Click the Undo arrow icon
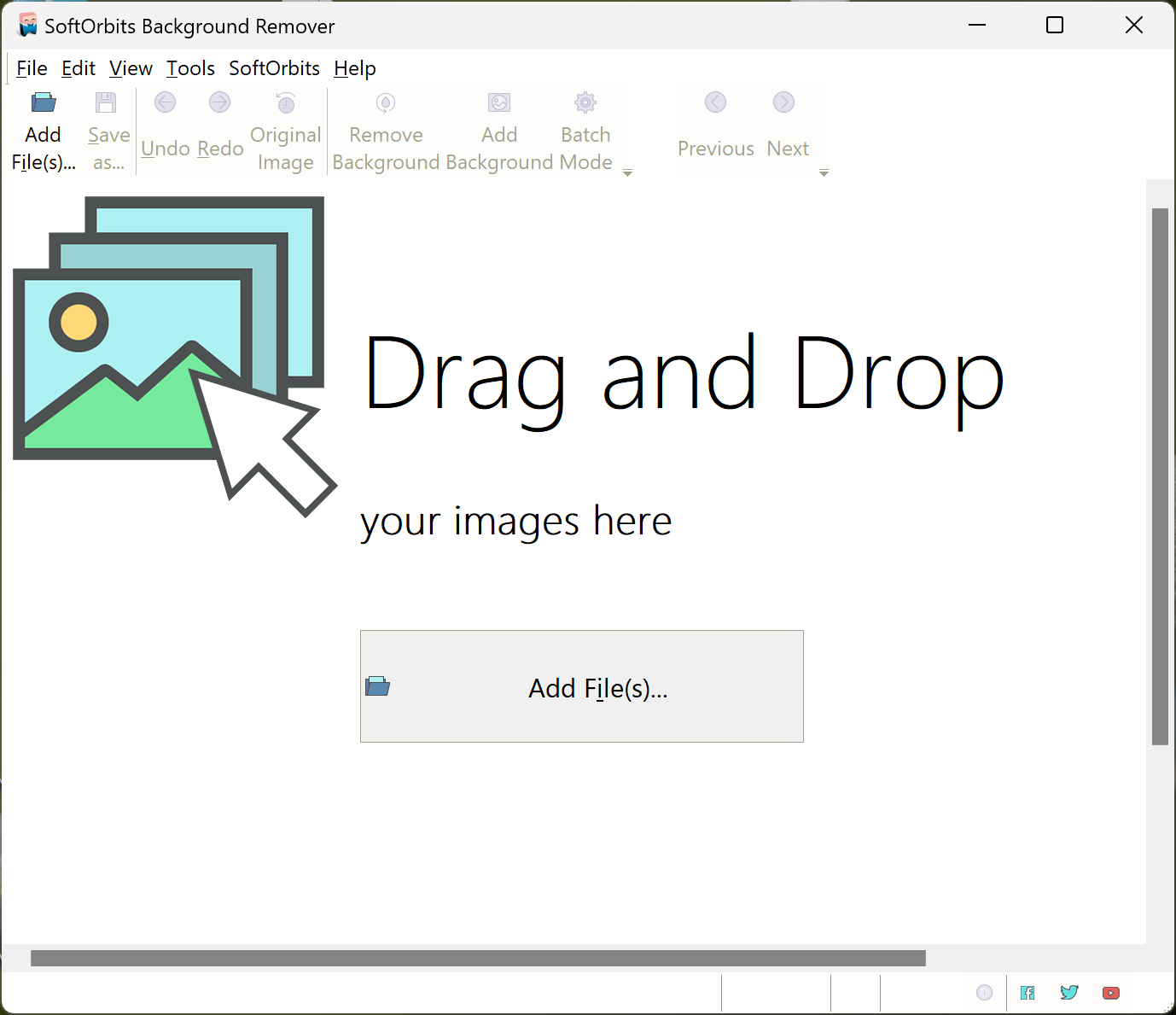 coord(165,102)
